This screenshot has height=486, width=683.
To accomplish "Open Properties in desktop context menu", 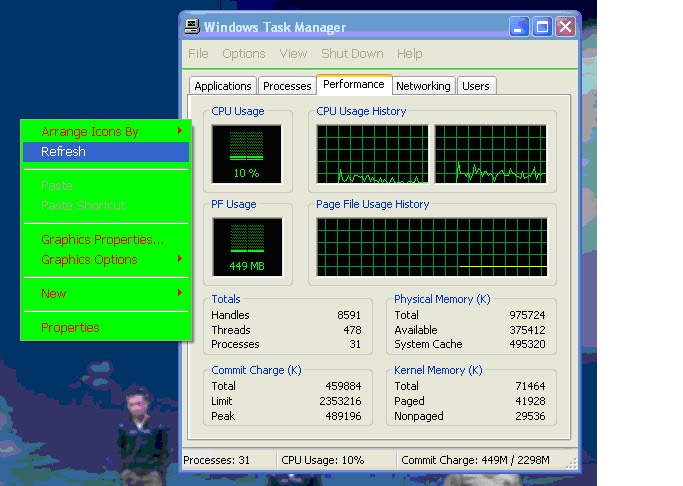I will [106, 327].
